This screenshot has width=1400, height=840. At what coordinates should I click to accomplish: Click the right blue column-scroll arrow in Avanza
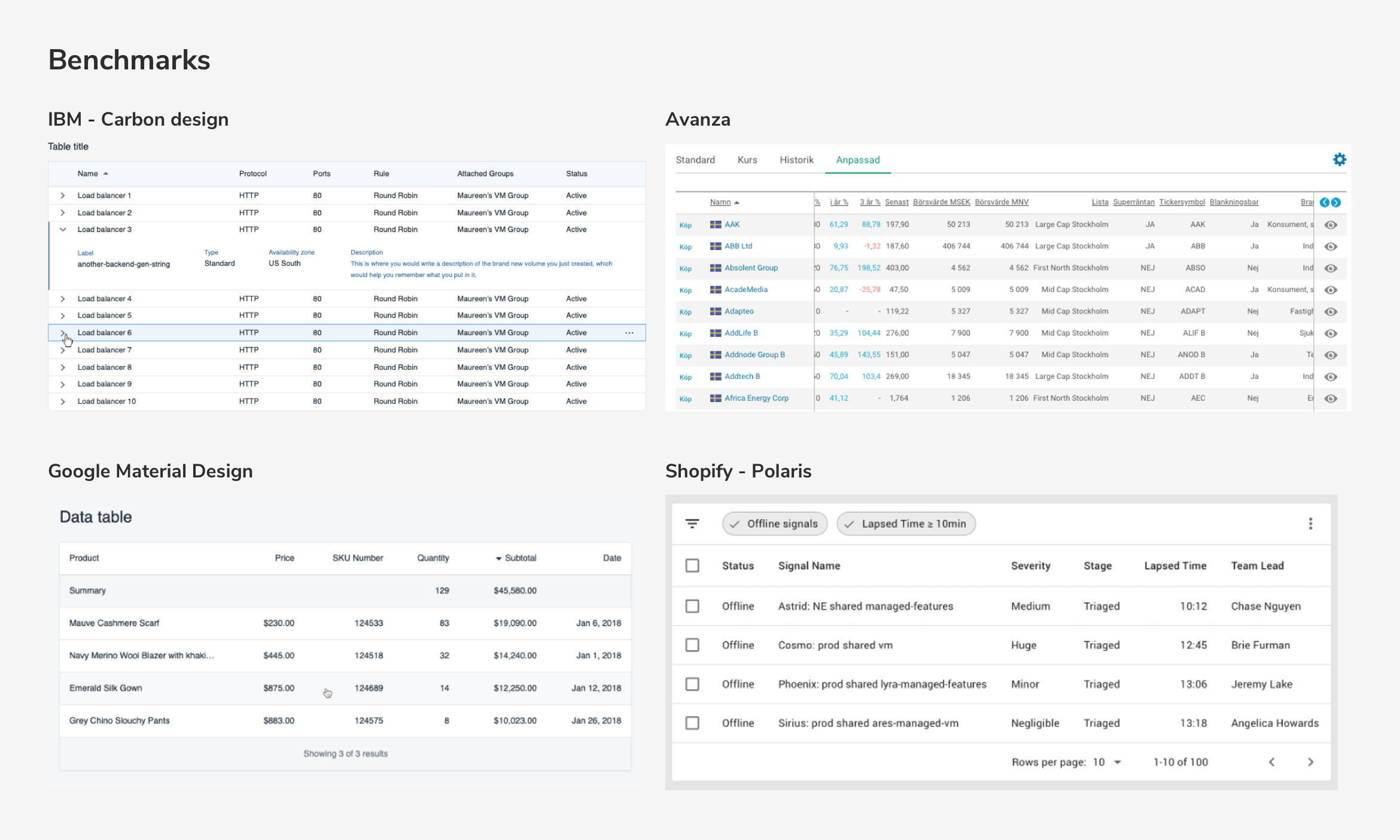[1336, 202]
